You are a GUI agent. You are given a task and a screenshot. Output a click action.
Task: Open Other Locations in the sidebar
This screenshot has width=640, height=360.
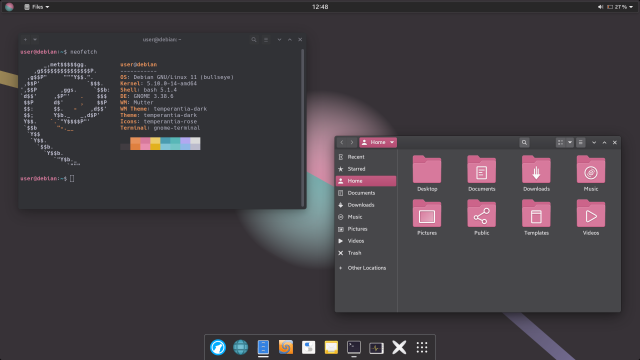point(366,268)
